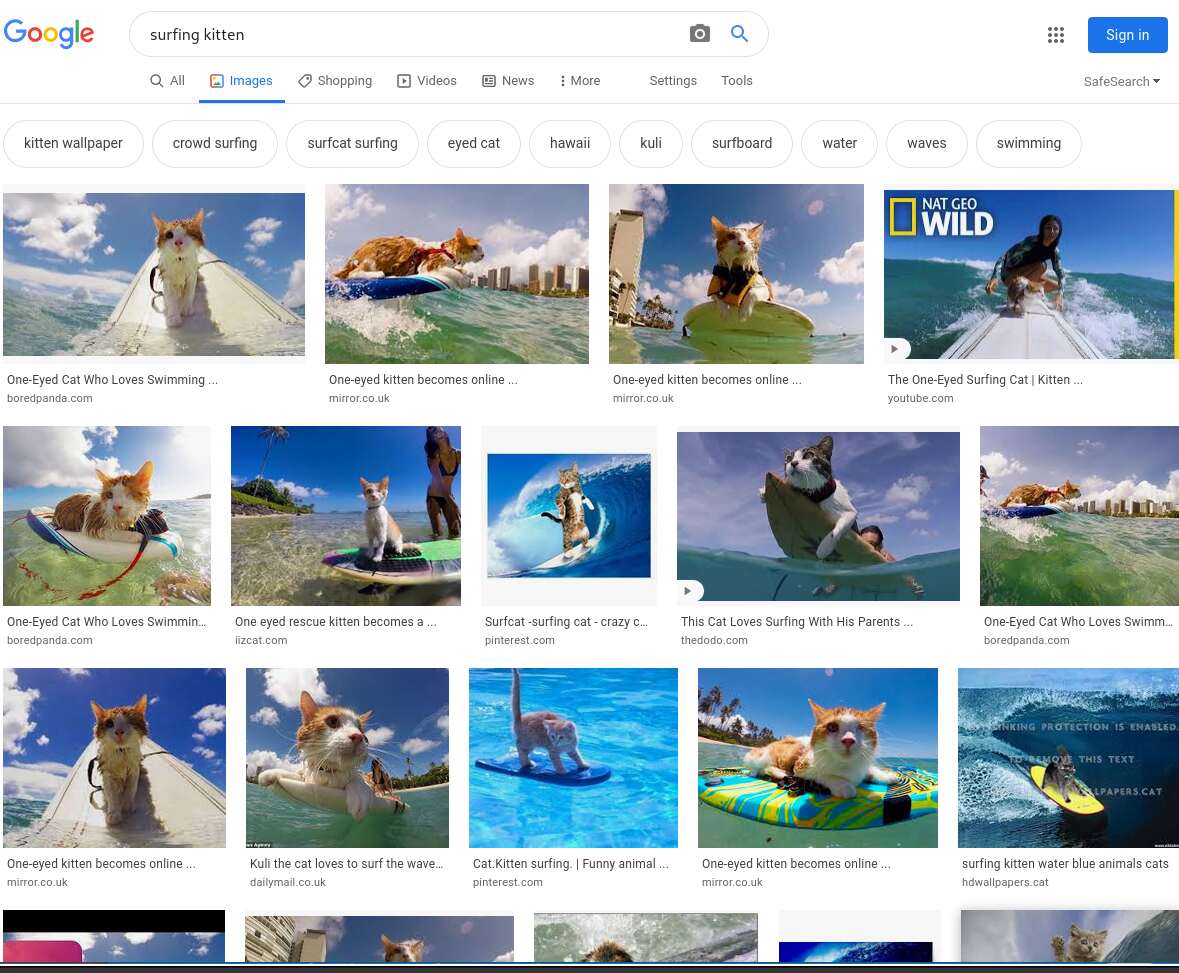Open the Nat Geo Wild surfer thumbnail
Screen dimensions: 1179x973
pyautogui.click(x=1029, y=274)
